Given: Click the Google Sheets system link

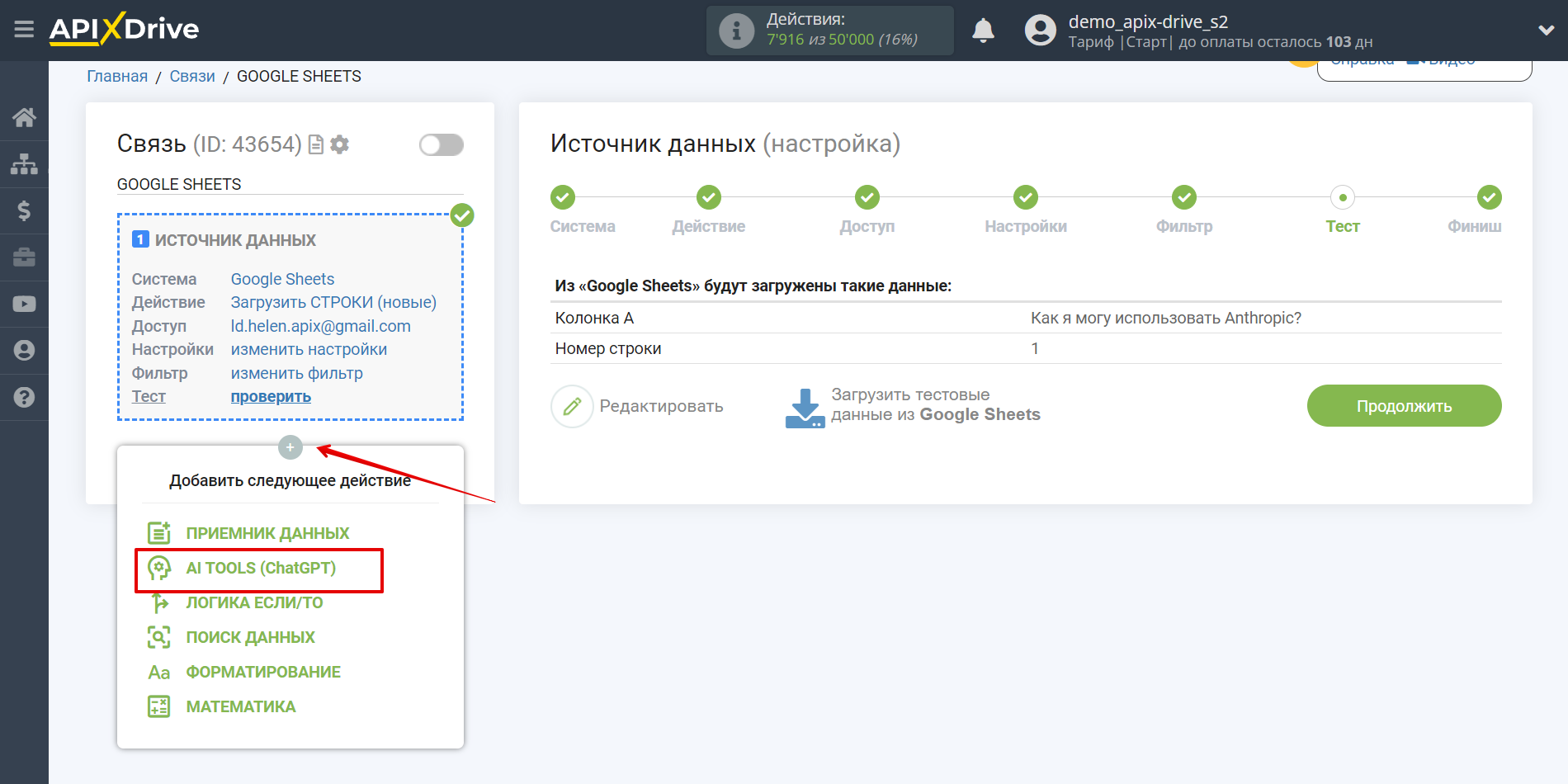Looking at the screenshot, I should pos(282,279).
